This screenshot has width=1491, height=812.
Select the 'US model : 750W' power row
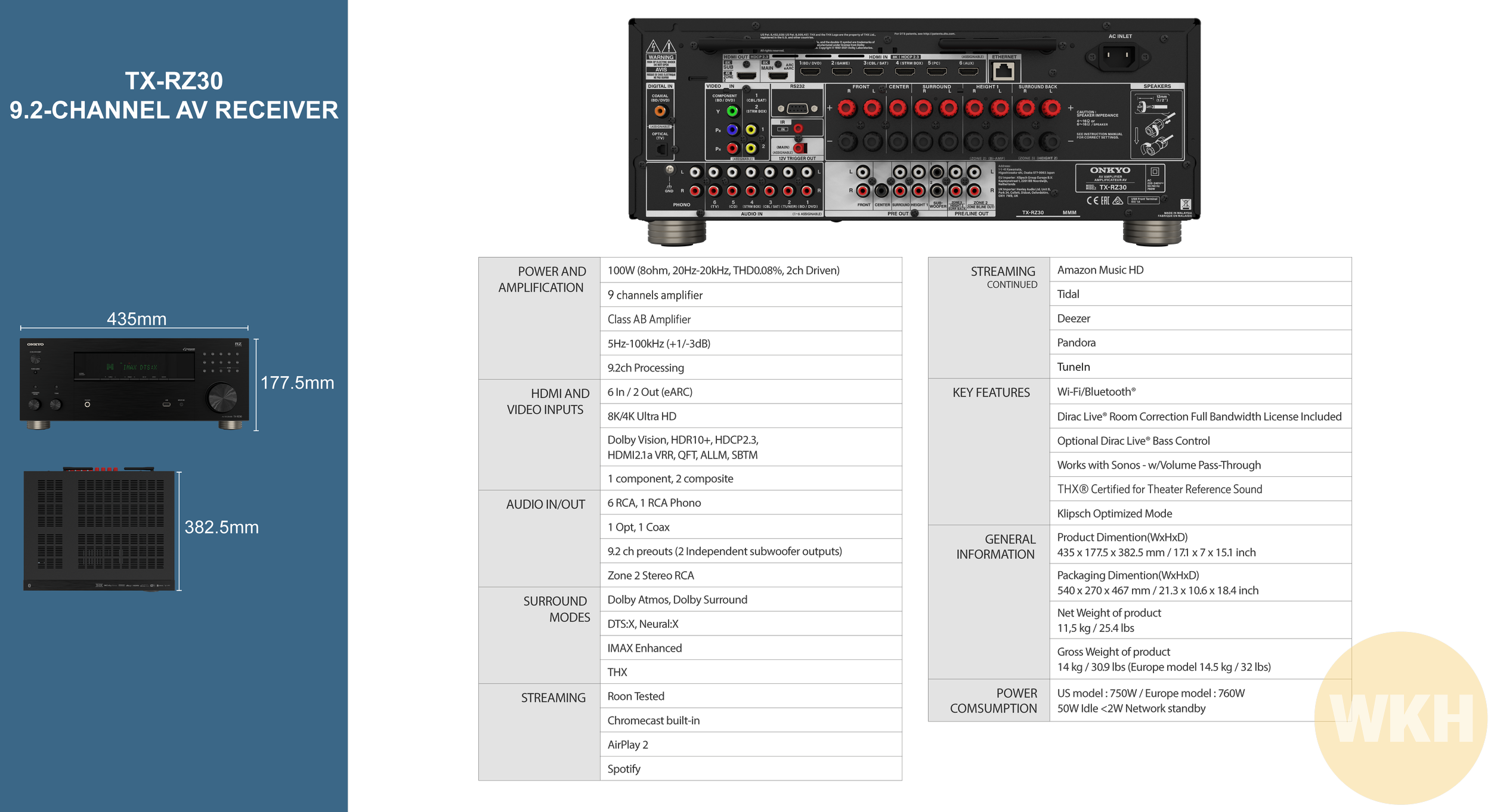tap(1200, 701)
